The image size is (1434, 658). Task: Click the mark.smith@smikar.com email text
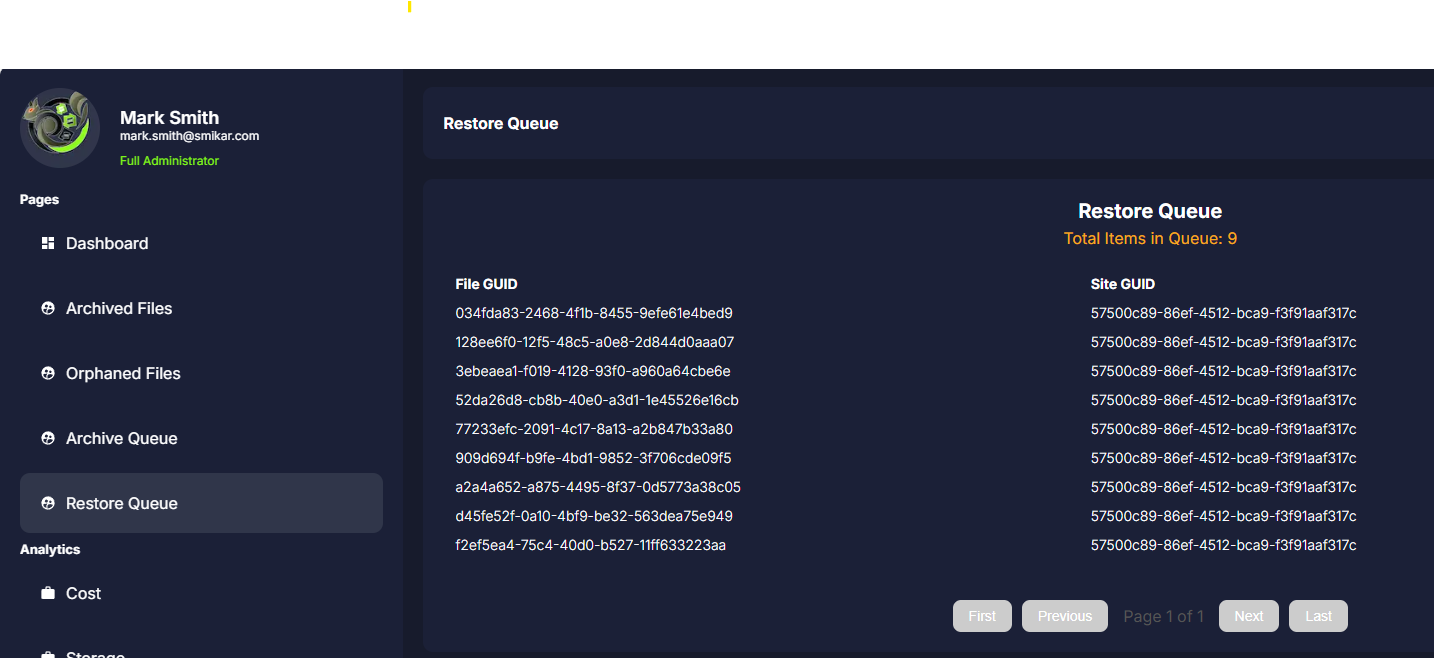coord(189,136)
